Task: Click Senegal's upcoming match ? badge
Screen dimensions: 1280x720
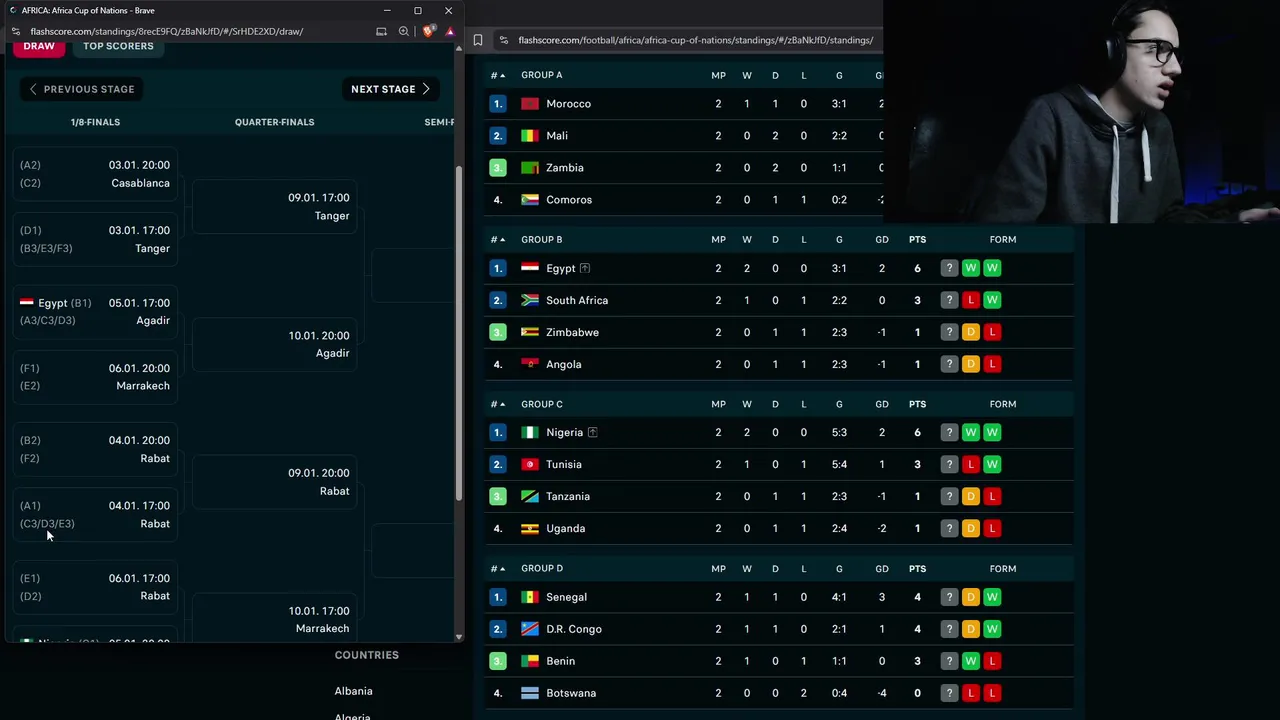Action: click(x=949, y=597)
